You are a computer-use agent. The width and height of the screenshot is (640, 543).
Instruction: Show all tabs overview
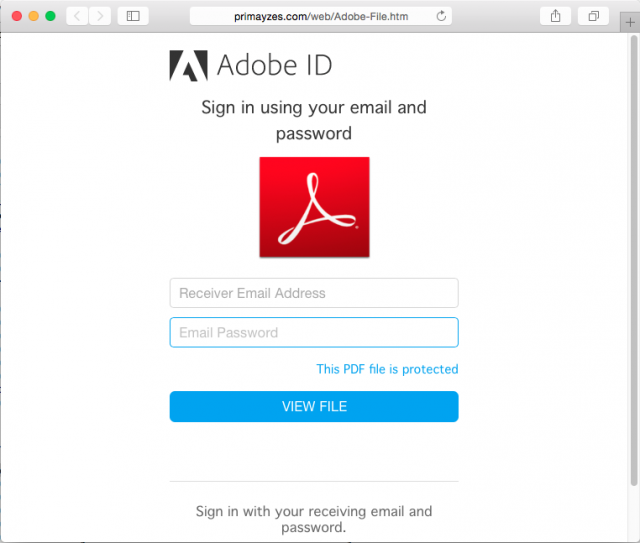click(x=593, y=16)
